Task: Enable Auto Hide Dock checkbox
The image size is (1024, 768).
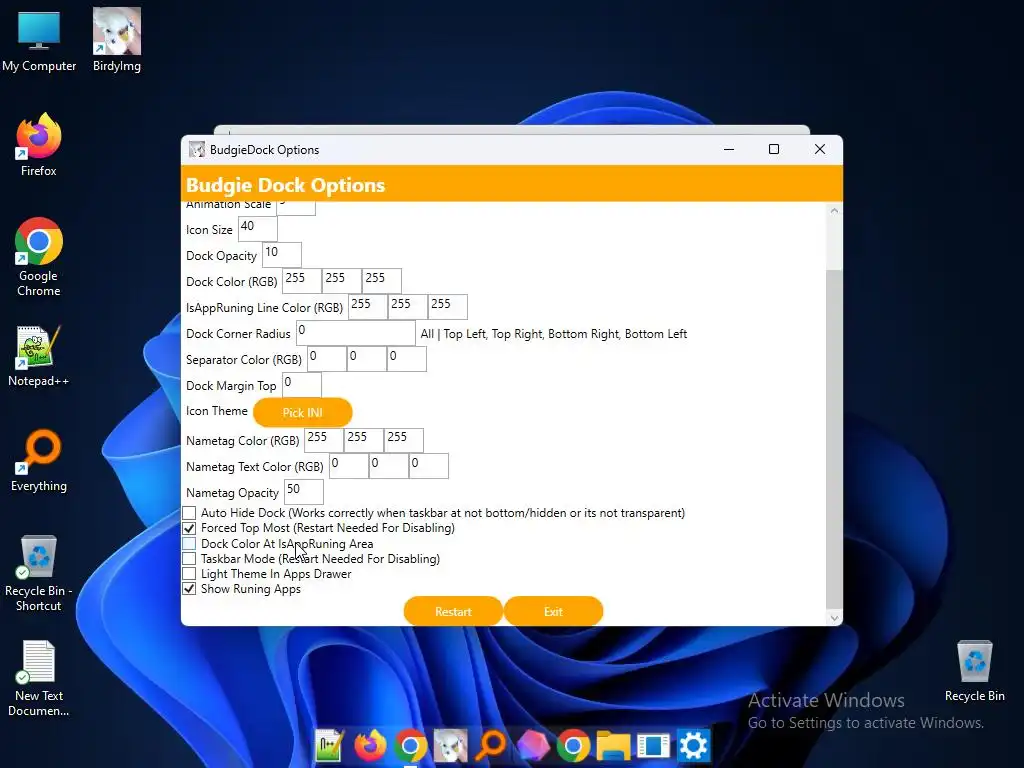Action: pyautogui.click(x=189, y=513)
